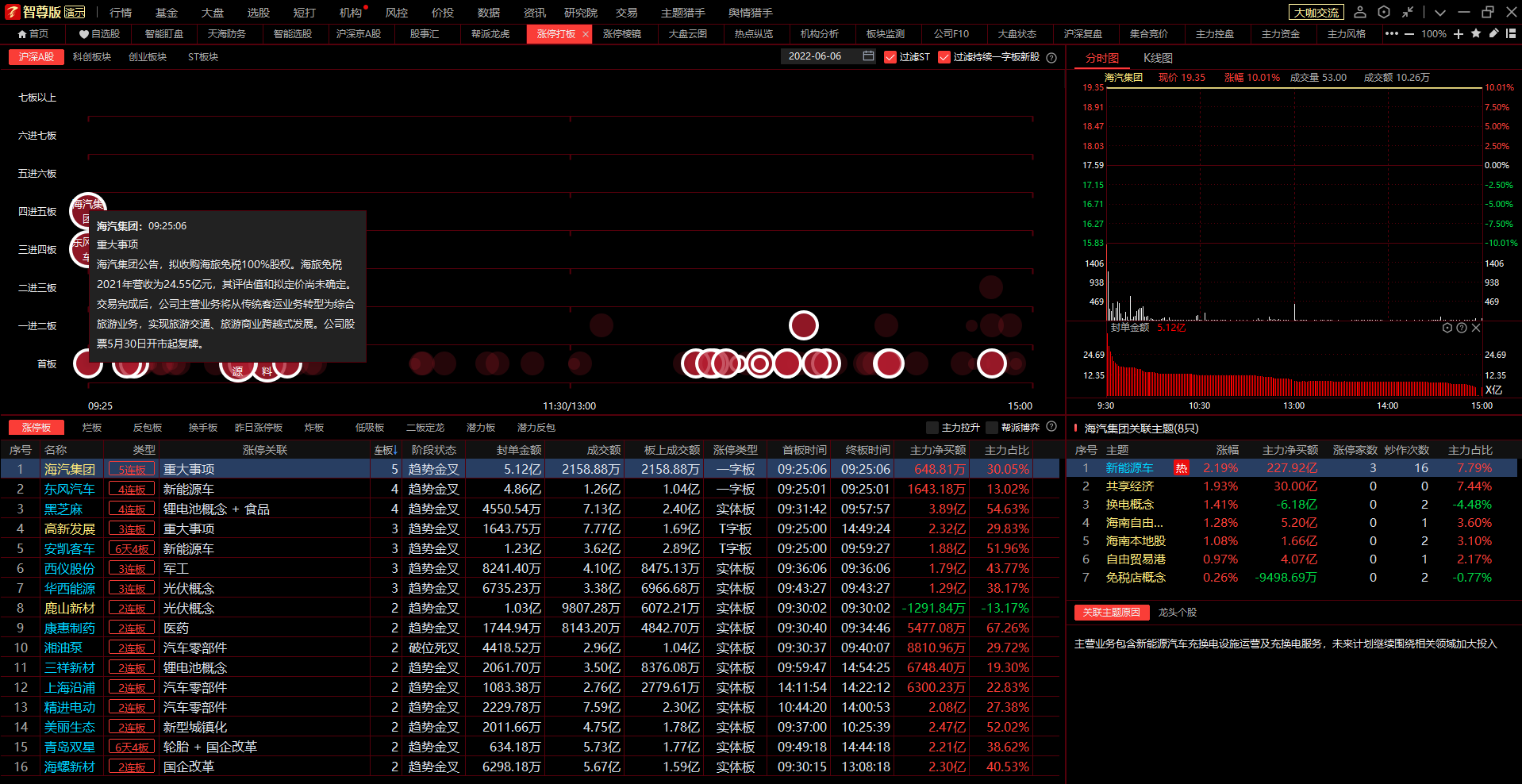This screenshot has width=1522, height=784.
Task: Uncheck the 过滤ST checkbox
Action: coord(890,57)
